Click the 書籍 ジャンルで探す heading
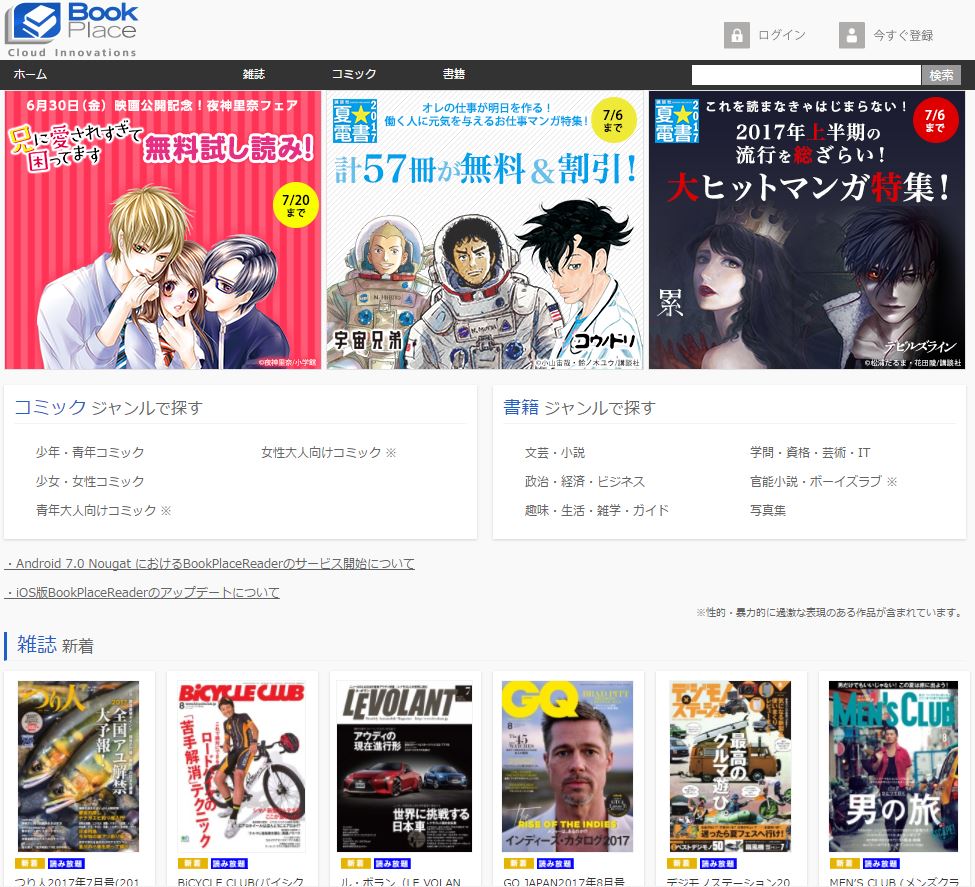The width and height of the screenshot is (975, 887). point(579,407)
